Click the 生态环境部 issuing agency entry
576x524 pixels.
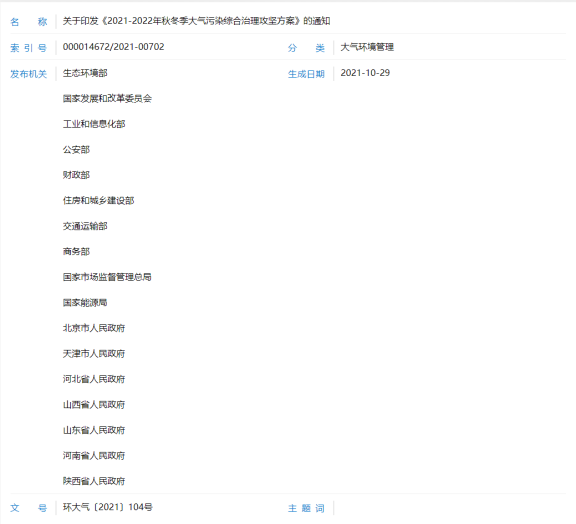click(x=85, y=73)
